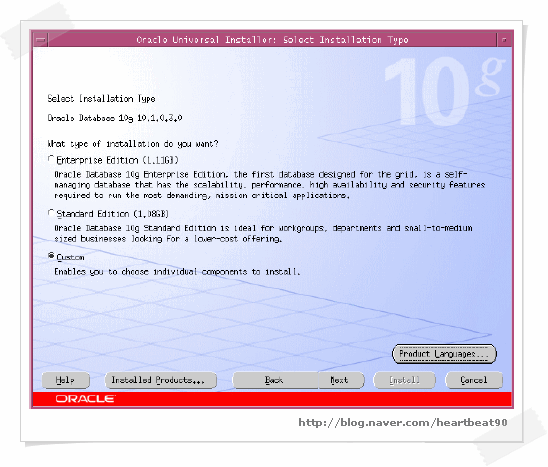The image size is (548, 467).
Task: Proceed with the Next button
Action: tap(341, 380)
